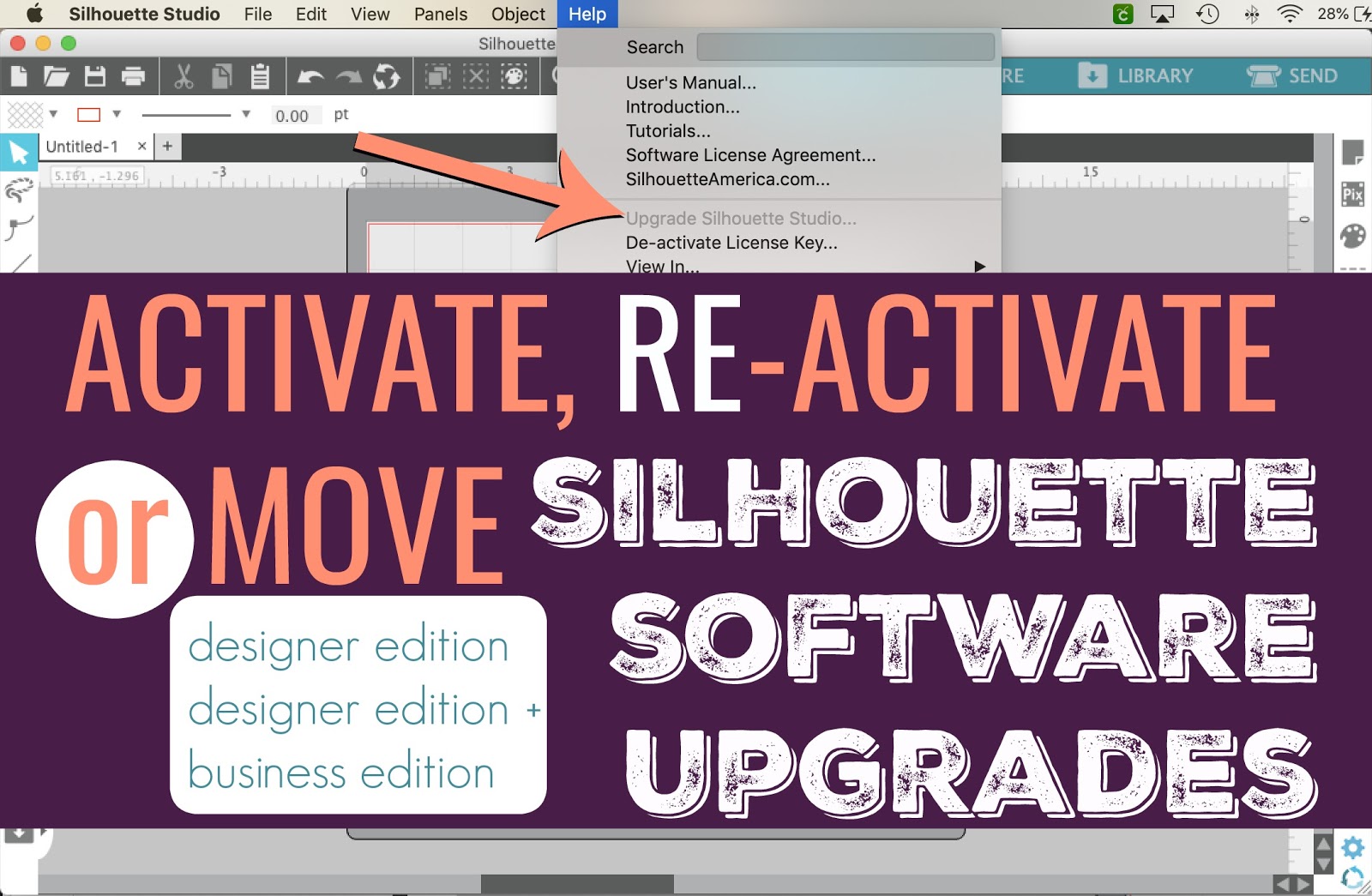The width and height of the screenshot is (1372, 896).
Task: Undo the last action with Undo arrow
Action: coord(310,77)
